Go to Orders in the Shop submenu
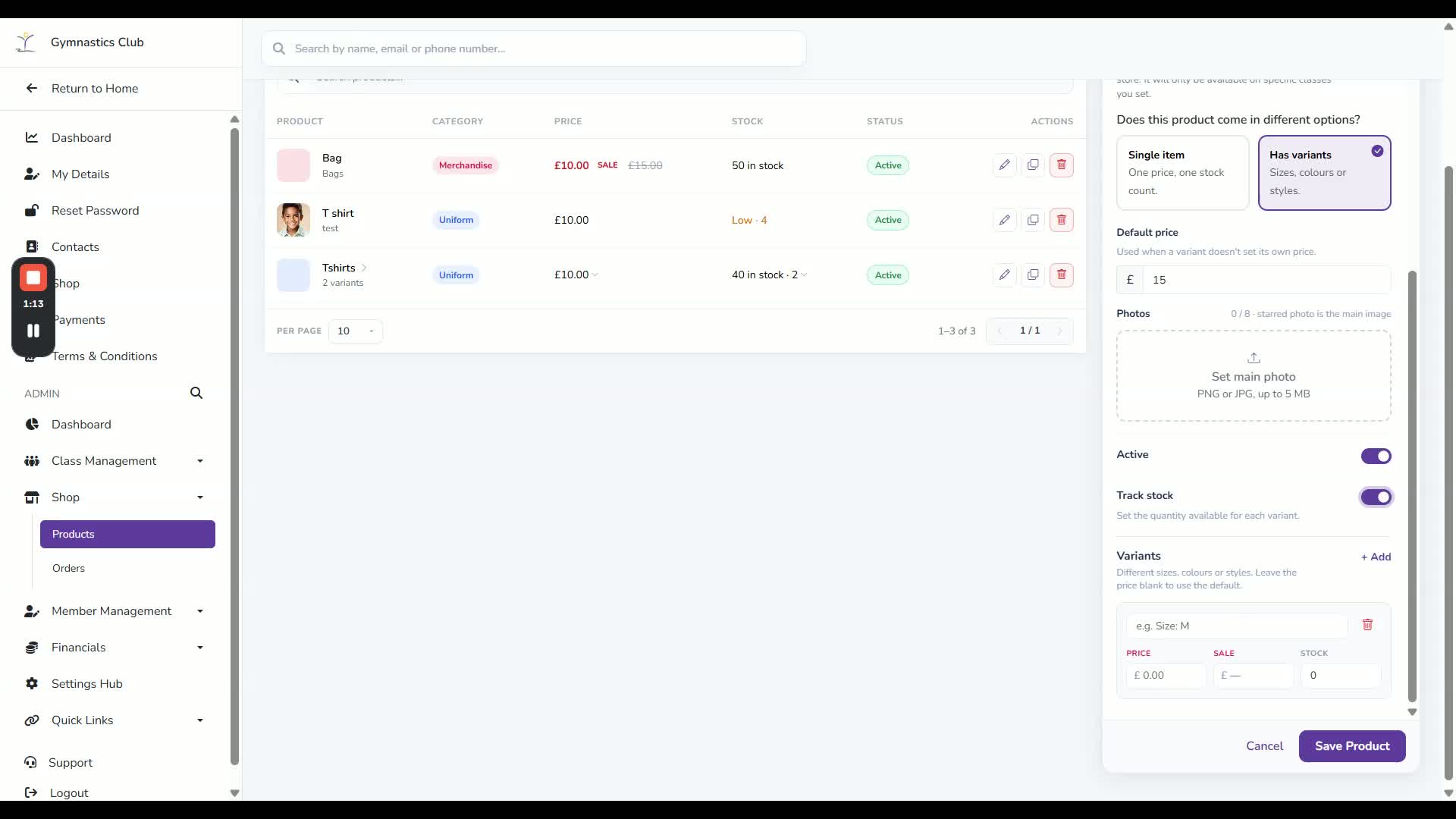 tap(68, 568)
